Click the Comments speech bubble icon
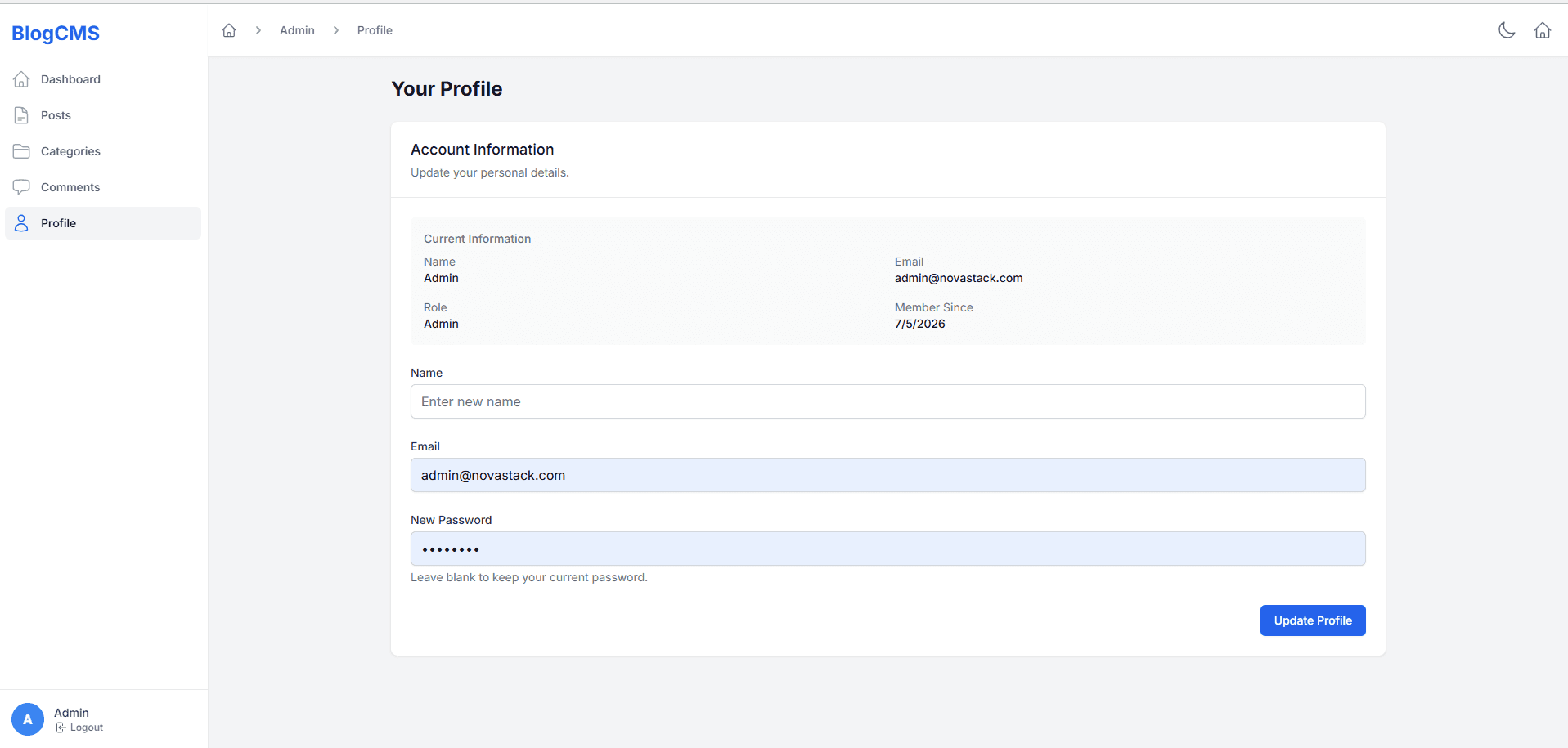The height and width of the screenshot is (748, 1568). (21, 187)
